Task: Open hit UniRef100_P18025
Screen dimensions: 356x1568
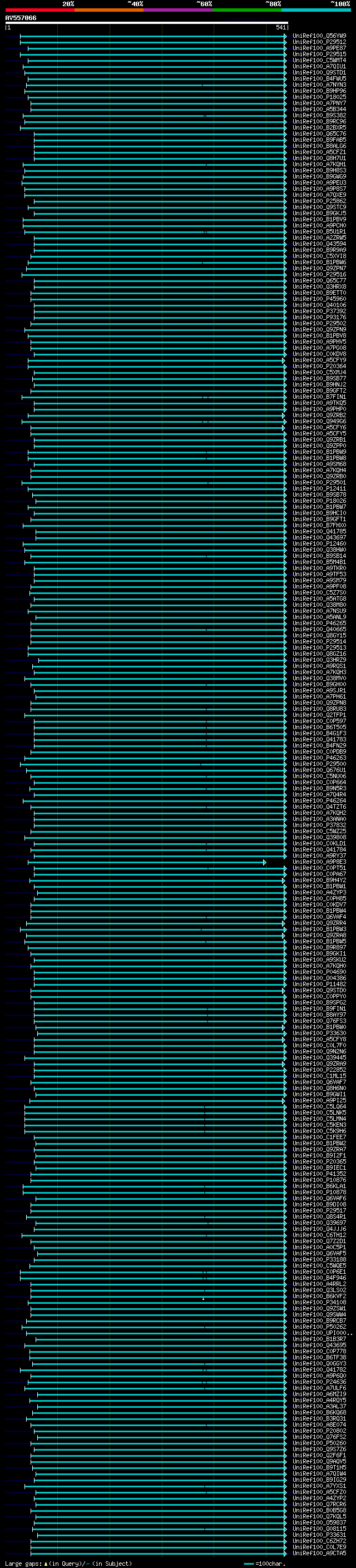Action: click(x=319, y=97)
